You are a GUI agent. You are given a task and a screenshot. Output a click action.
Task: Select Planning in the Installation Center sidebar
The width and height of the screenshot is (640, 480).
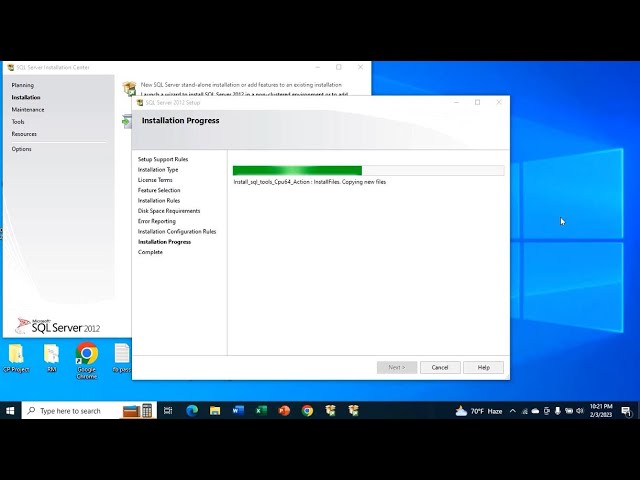pos(22,85)
